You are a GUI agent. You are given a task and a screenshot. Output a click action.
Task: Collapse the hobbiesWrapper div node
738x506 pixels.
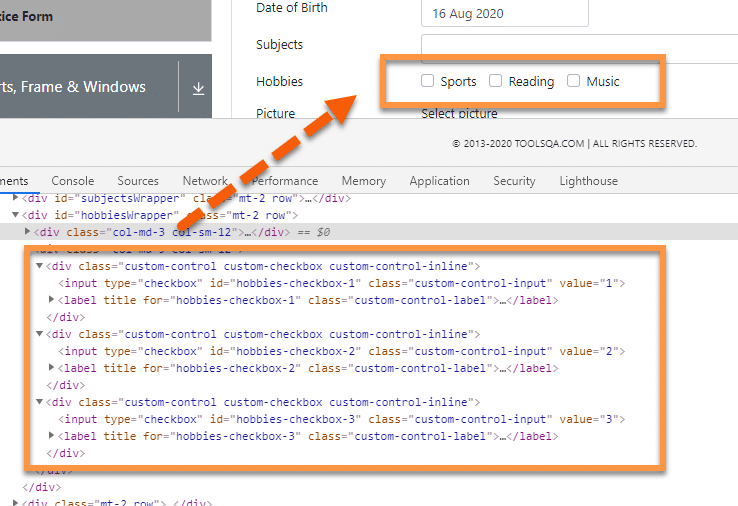(15, 215)
